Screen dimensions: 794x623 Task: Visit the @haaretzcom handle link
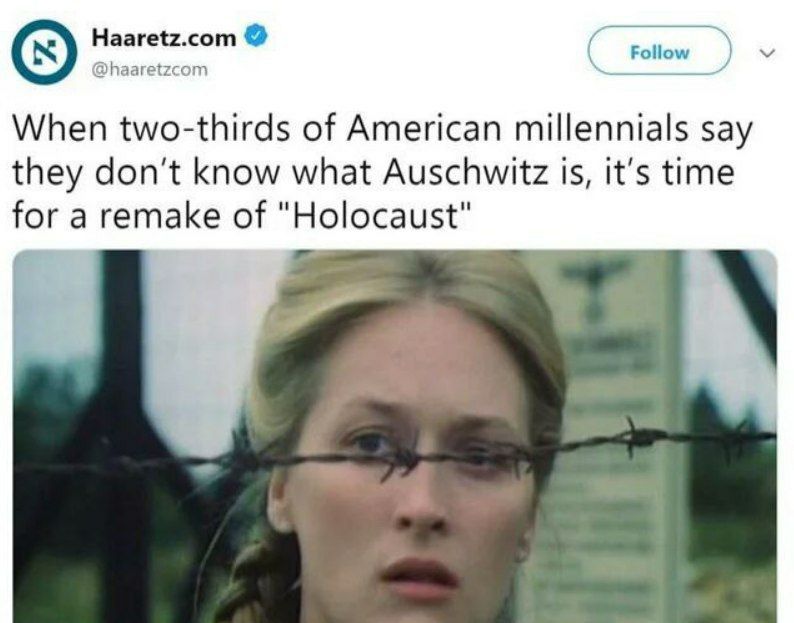click(149, 69)
